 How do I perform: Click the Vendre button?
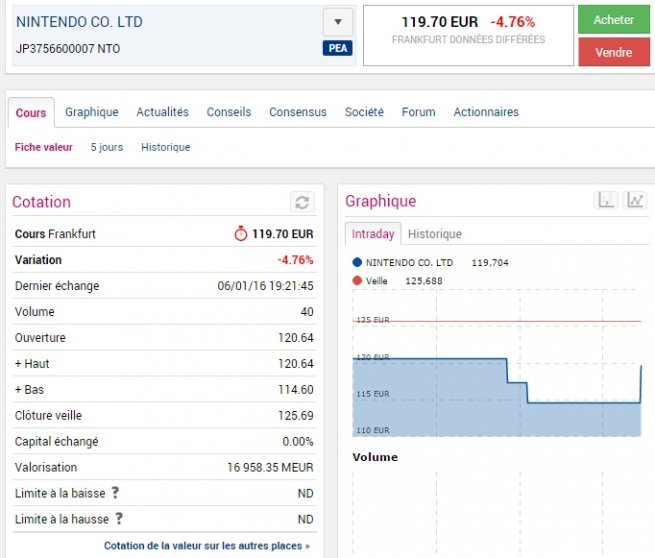pos(614,52)
